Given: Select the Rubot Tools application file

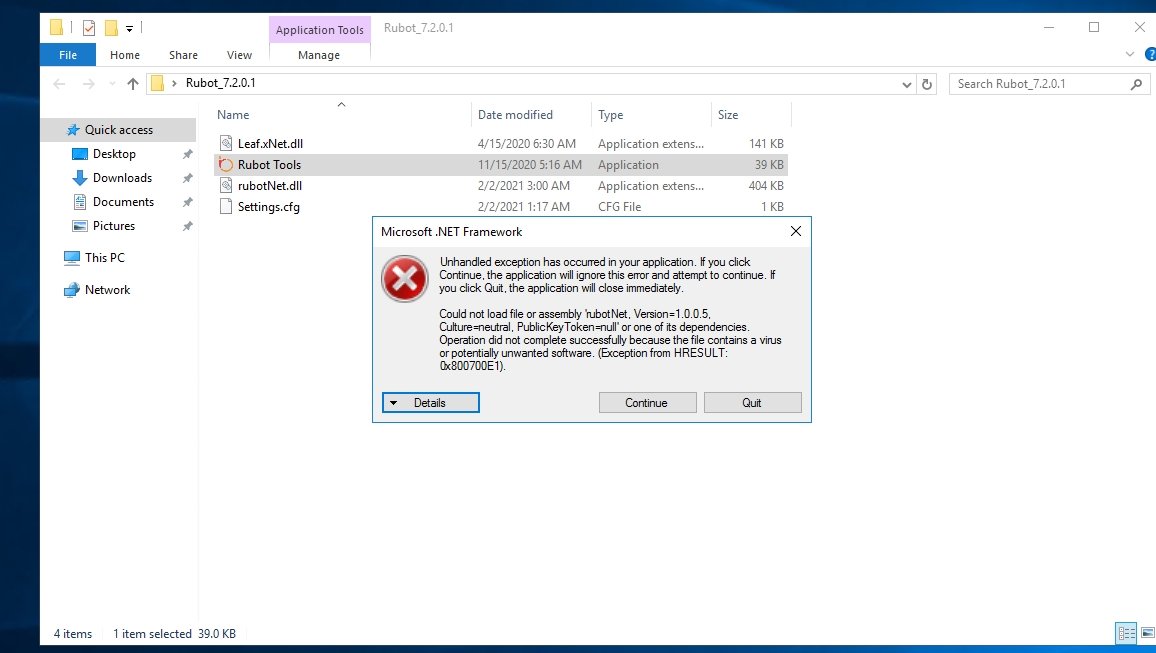Looking at the screenshot, I should (269, 165).
